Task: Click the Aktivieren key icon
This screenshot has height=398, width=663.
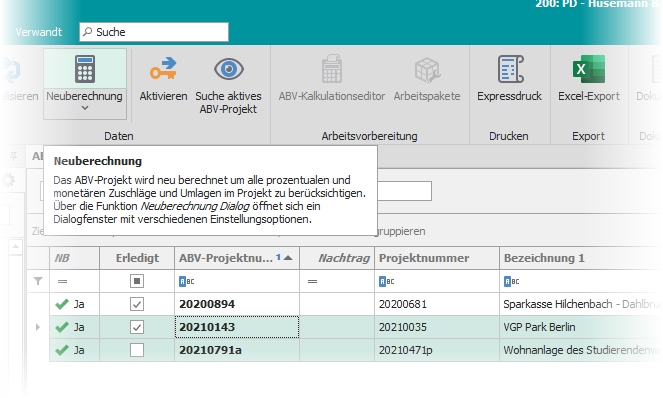Action: [163, 69]
